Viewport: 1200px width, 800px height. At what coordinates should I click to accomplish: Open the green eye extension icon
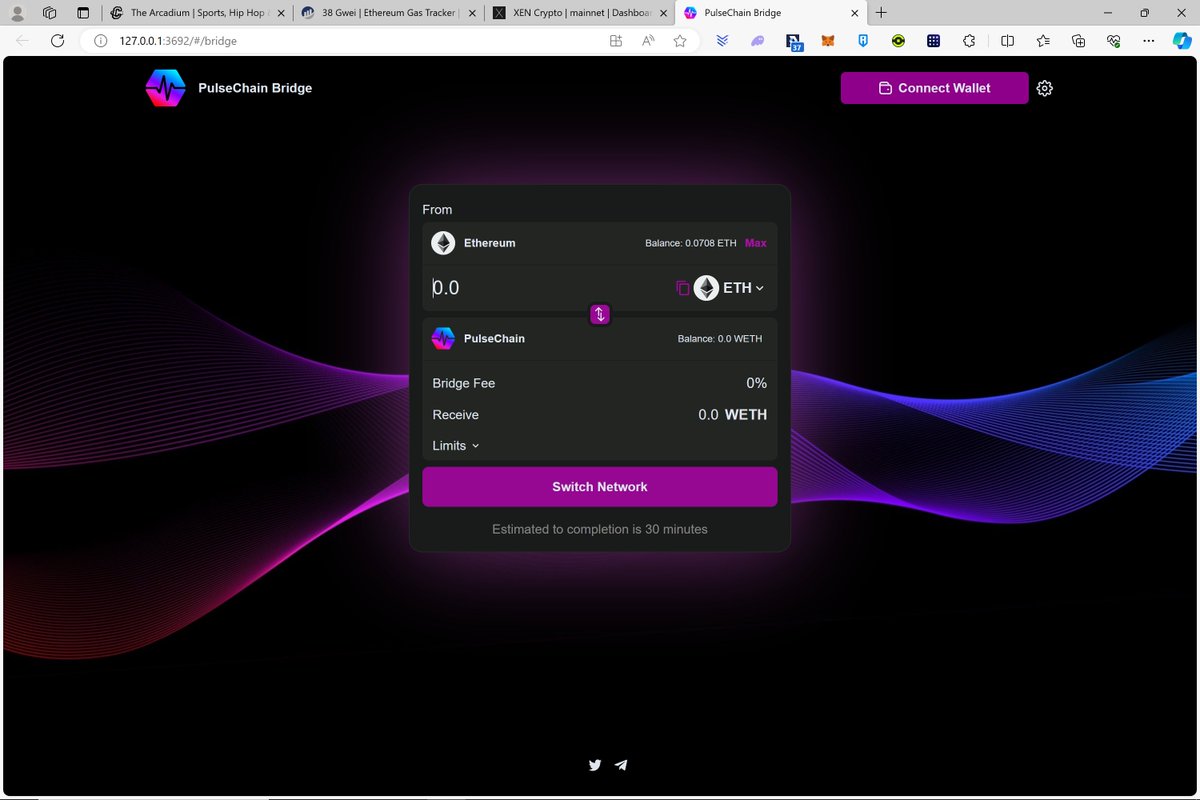click(899, 41)
